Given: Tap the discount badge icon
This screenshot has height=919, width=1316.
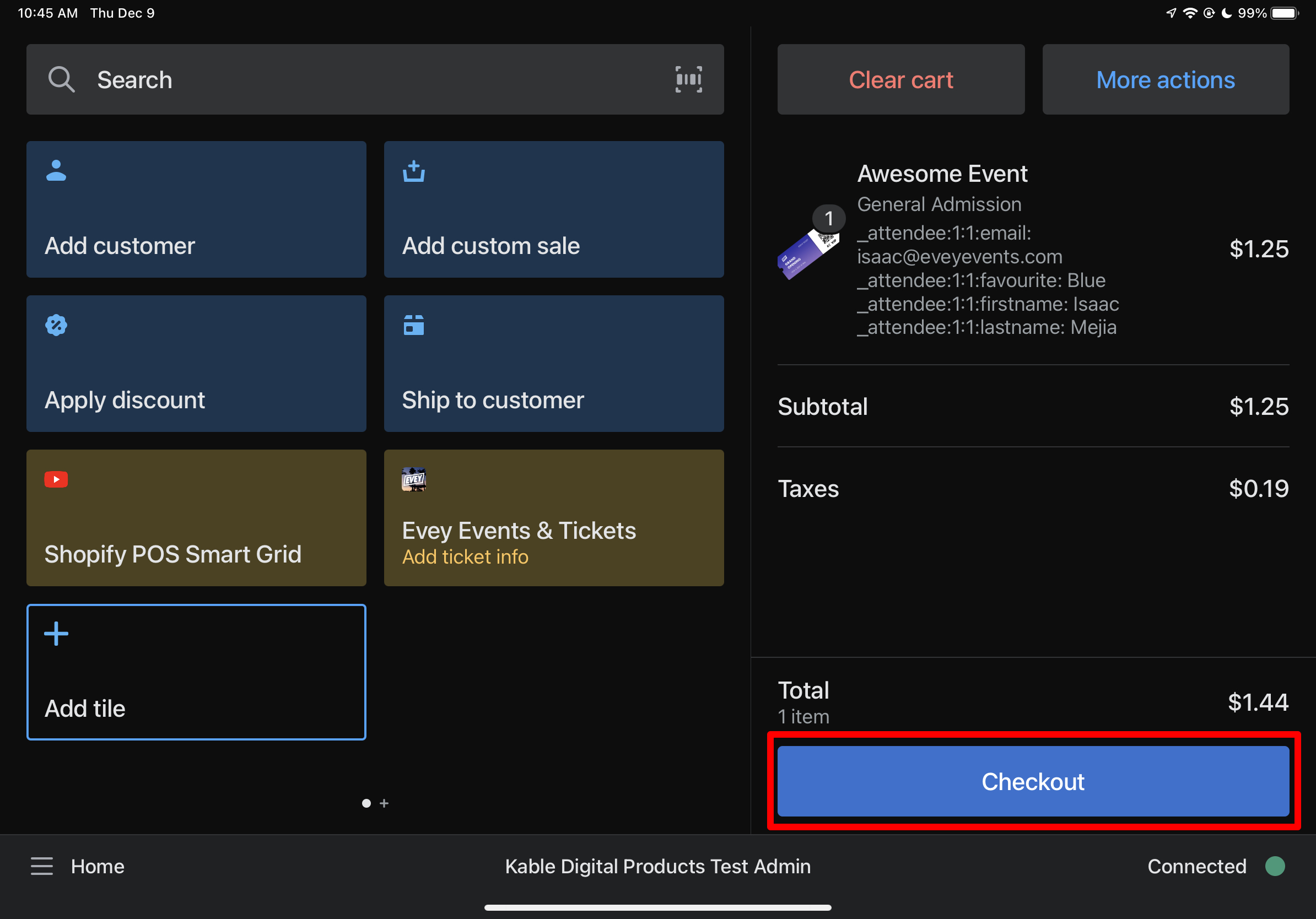Looking at the screenshot, I should (56, 325).
